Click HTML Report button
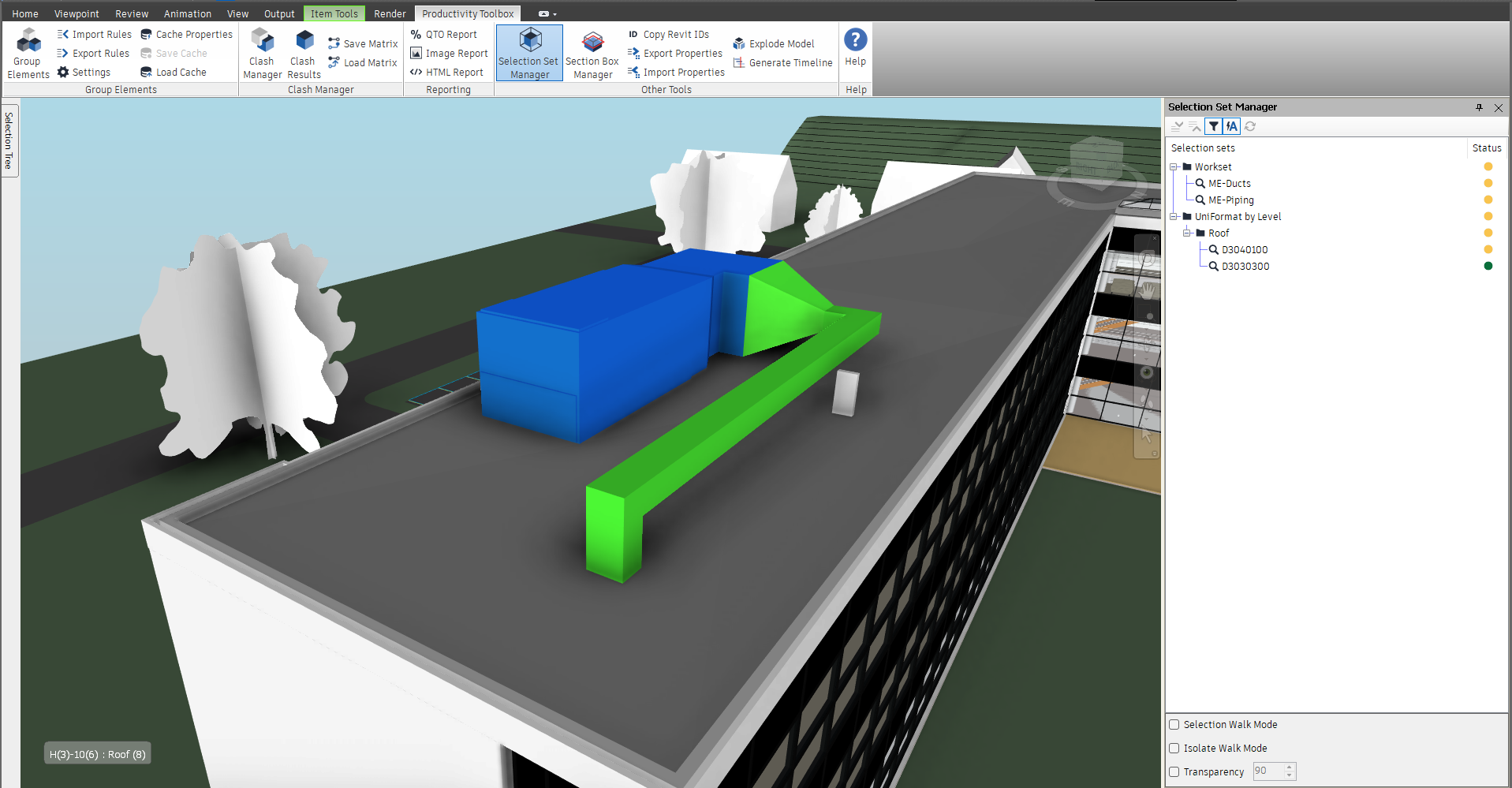 tap(446, 73)
